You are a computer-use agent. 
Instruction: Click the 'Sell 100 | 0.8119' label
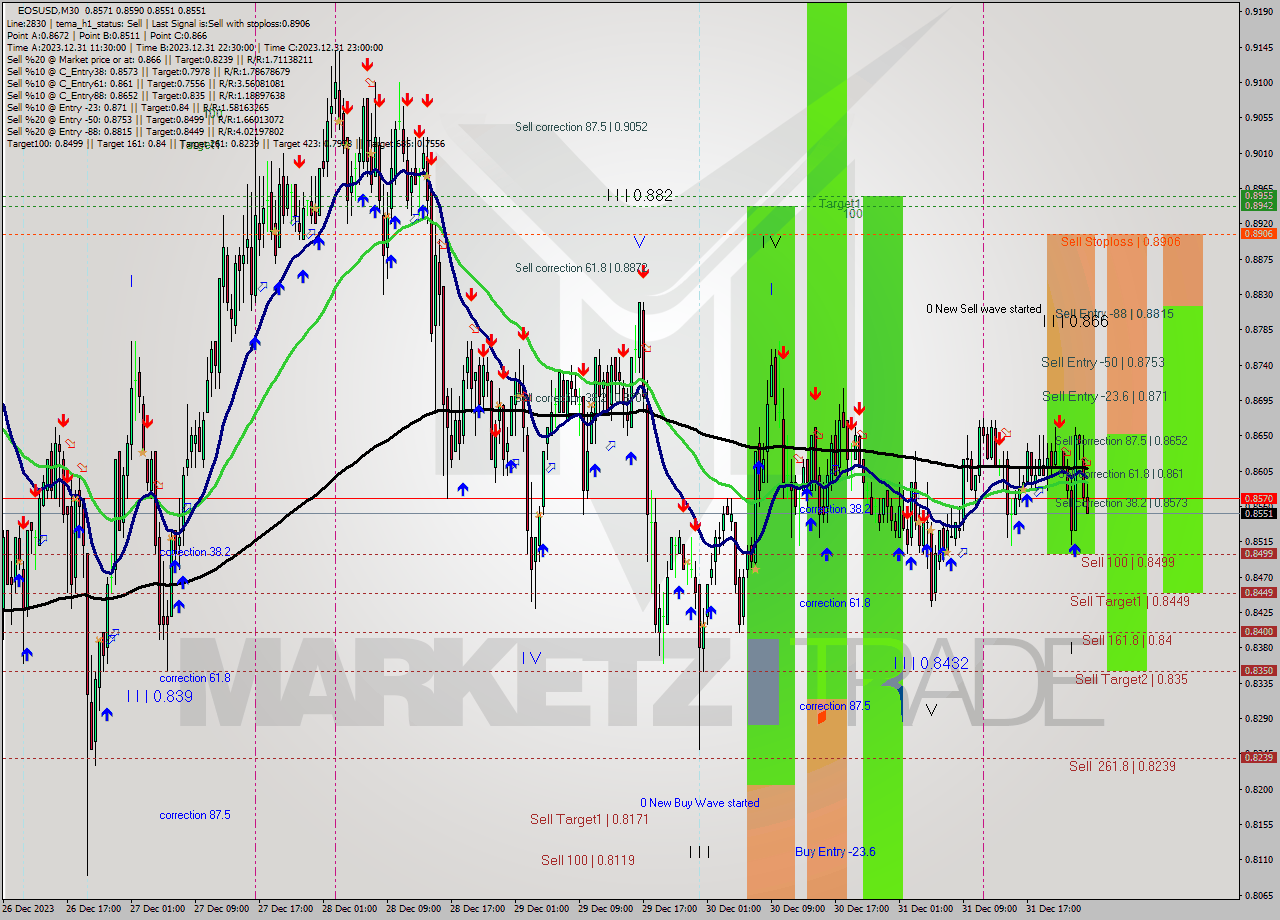coord(588,861)
